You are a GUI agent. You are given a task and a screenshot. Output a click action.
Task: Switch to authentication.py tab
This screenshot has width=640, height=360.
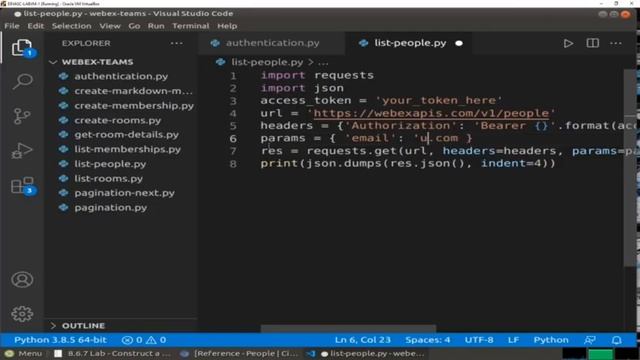[272, 43]
